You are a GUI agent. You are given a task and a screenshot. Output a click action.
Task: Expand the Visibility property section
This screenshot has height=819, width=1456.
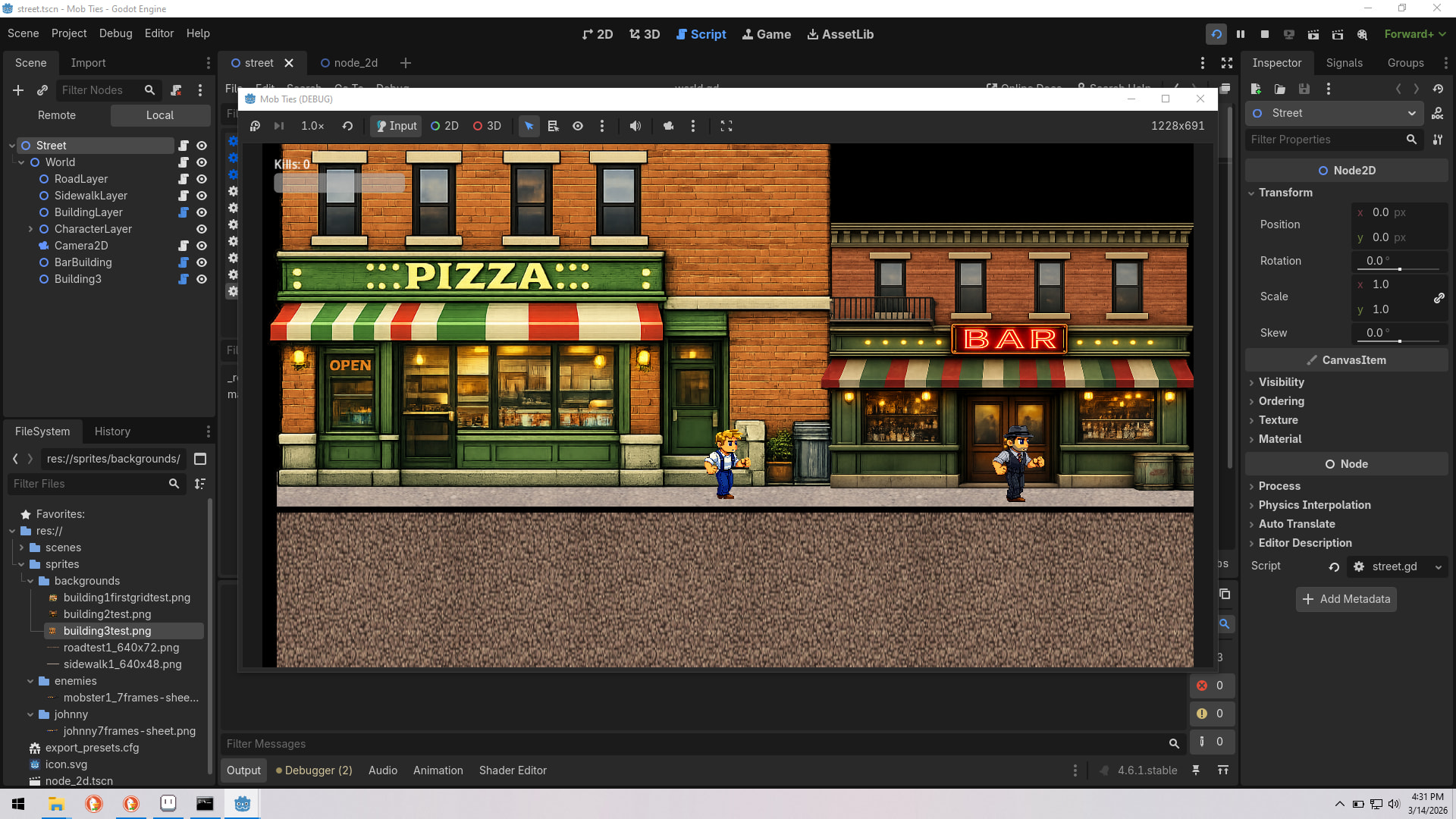[x=1281, y=382]
